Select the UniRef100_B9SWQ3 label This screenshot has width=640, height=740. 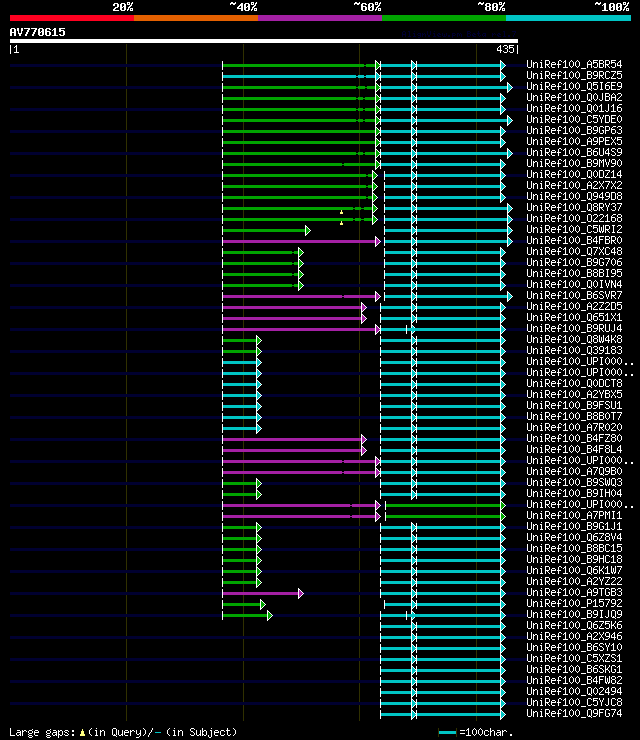(x=574, y=482)
